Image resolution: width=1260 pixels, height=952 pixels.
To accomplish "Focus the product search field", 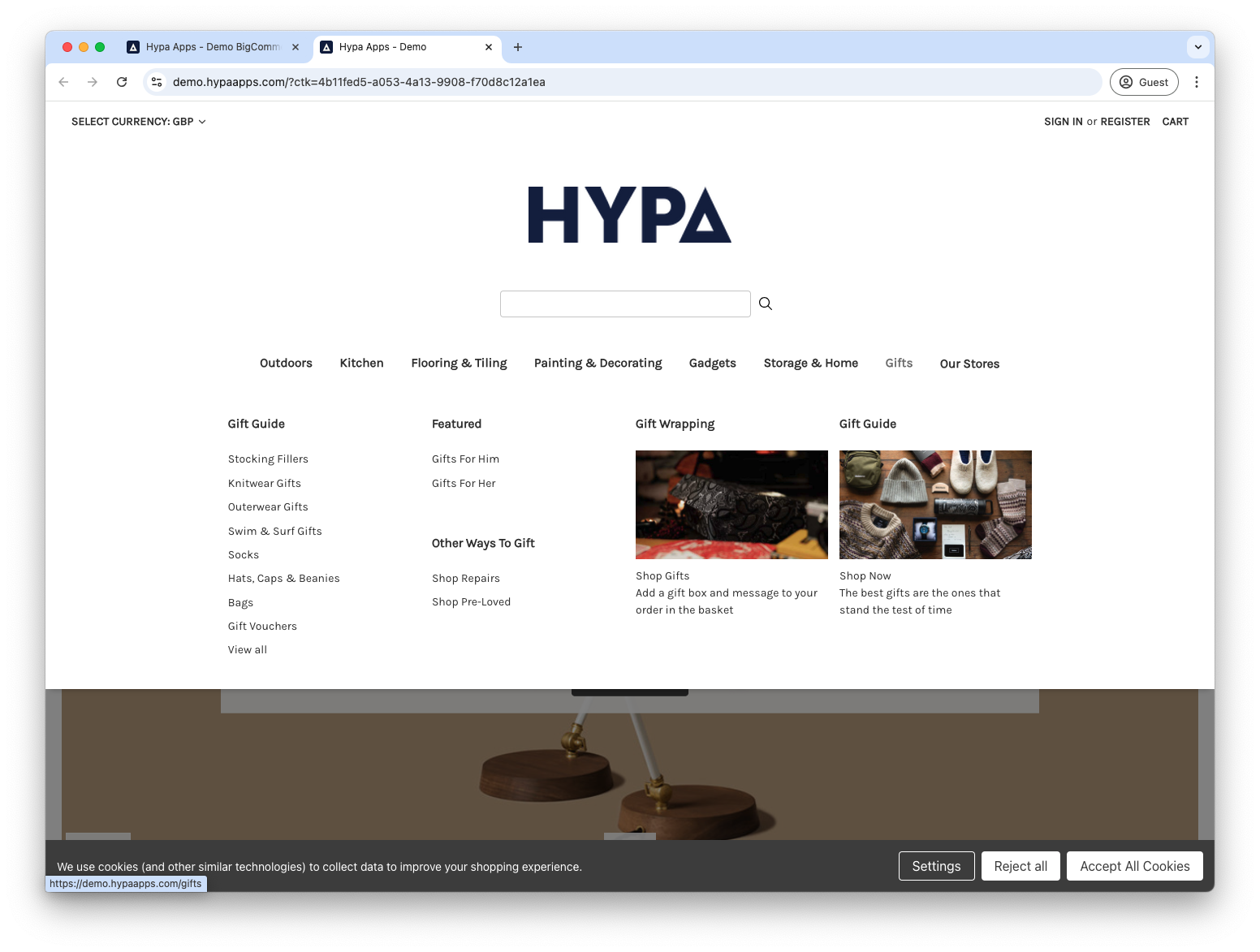I will (x=625, y=304).
